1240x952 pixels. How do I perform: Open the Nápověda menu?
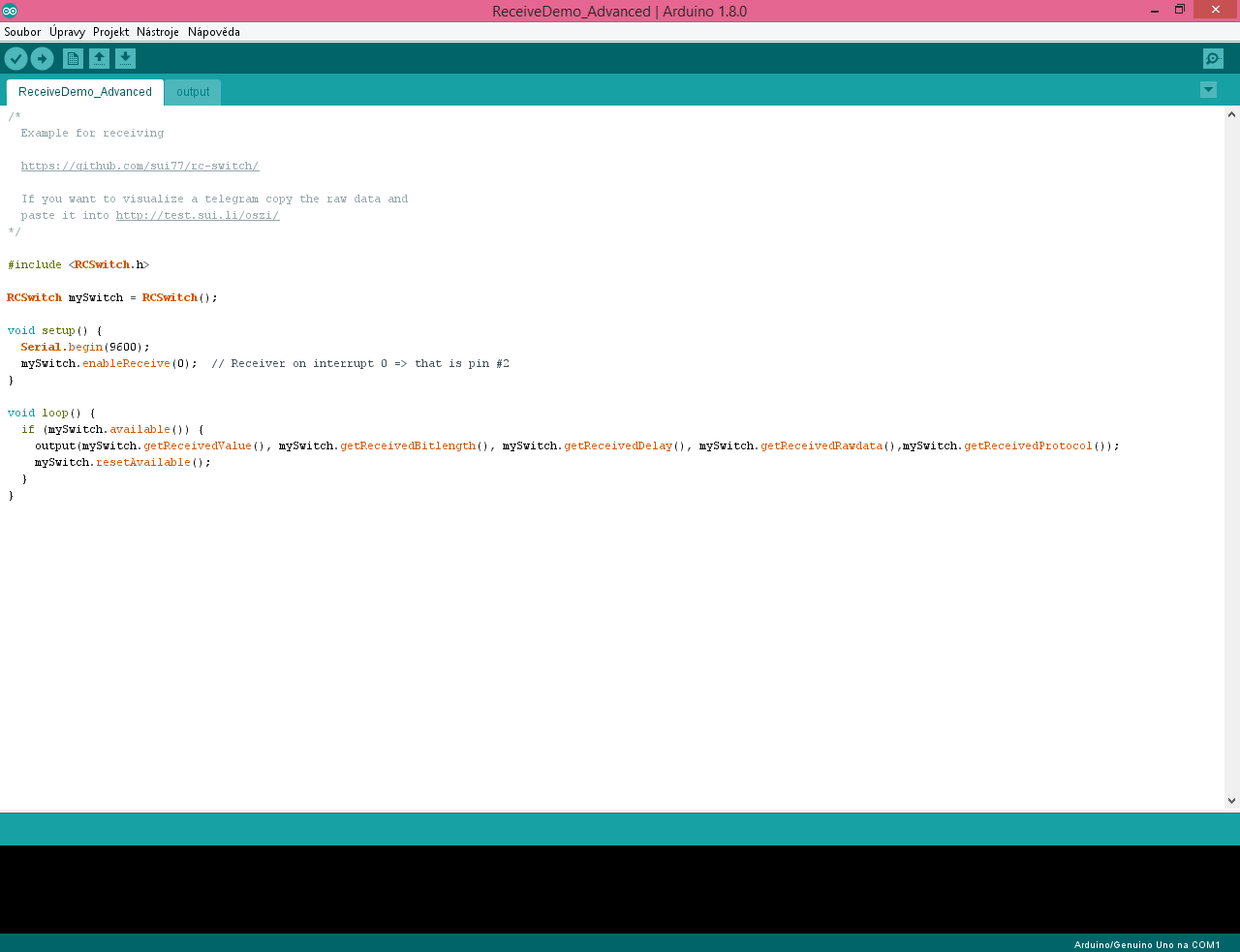(213, 32)
